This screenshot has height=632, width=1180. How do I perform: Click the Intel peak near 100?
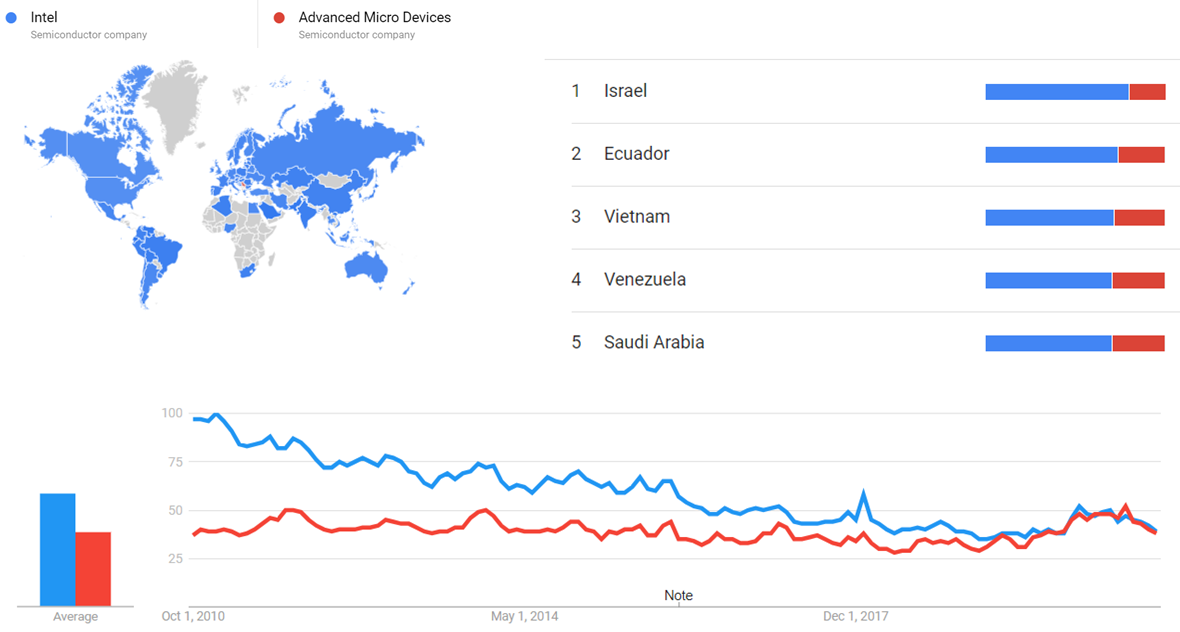[x=216, y=414]
